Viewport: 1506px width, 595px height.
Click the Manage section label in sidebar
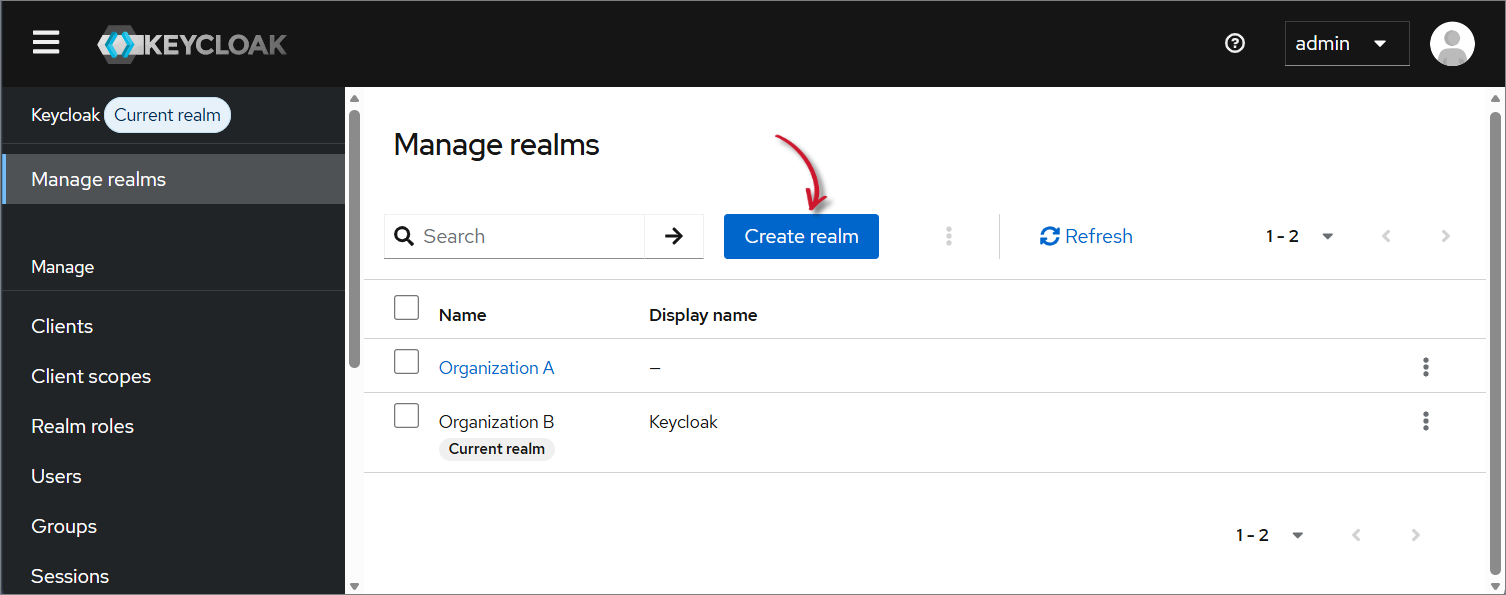[62, 267]
